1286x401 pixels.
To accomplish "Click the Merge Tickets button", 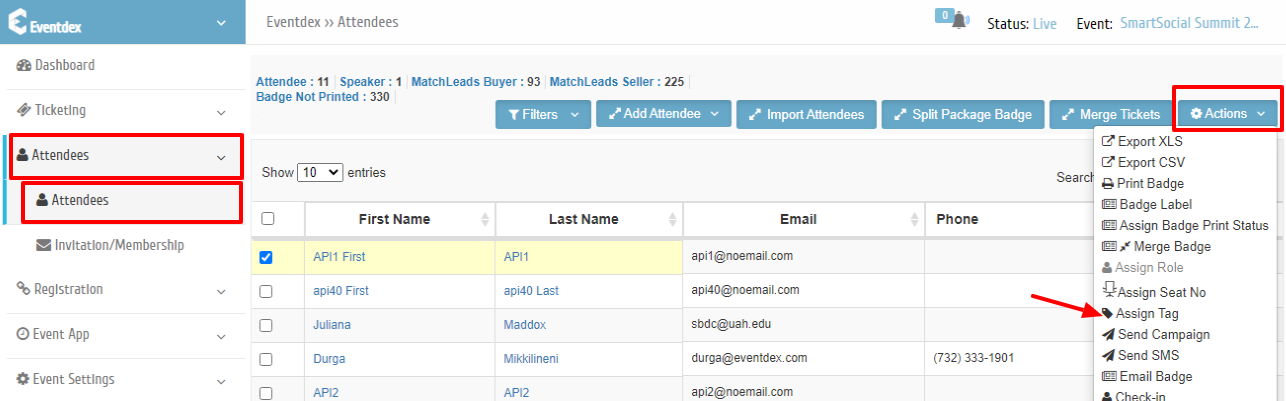I will point(1111,115).
